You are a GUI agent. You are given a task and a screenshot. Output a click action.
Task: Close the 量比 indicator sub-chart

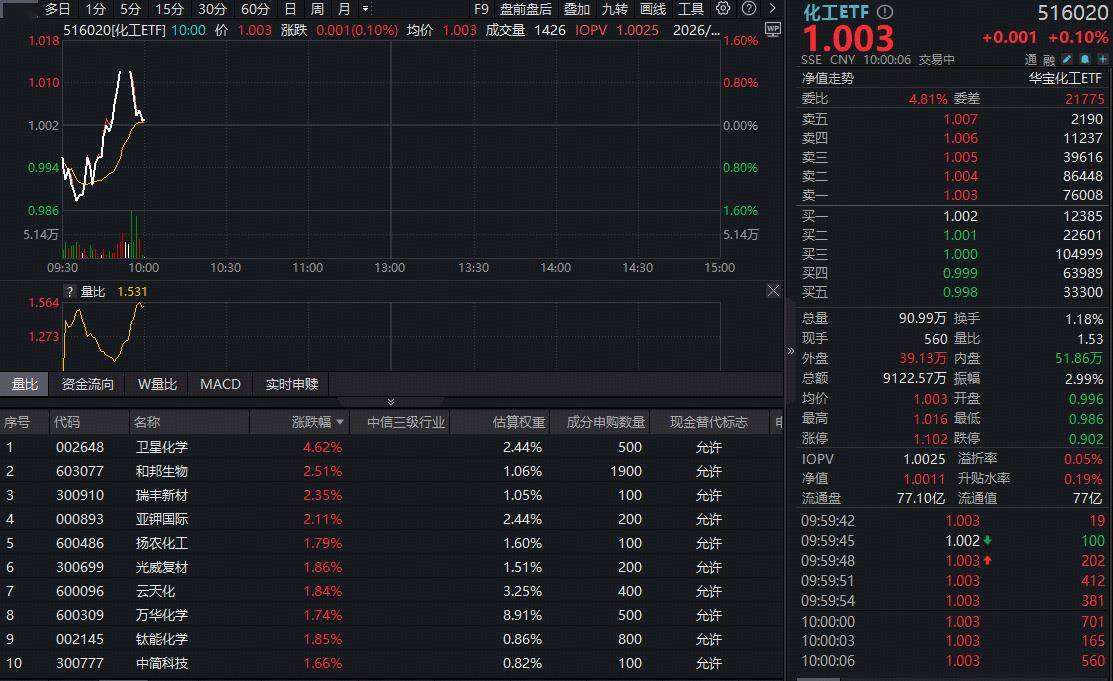coord(773,291)
